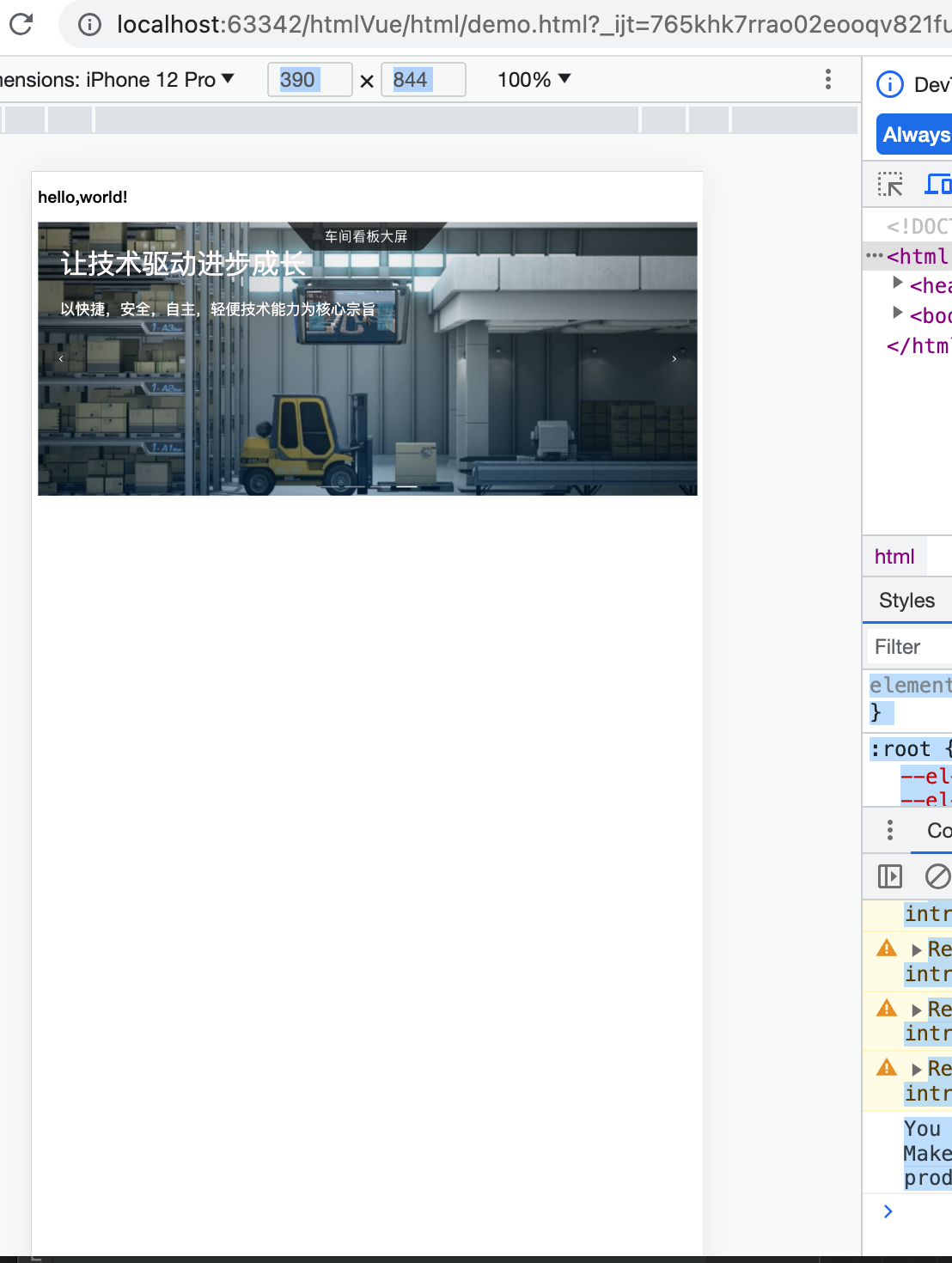This screenshot has width=952, height=1263.
Task: Select the inspect element tool icon
Action: 890,184
